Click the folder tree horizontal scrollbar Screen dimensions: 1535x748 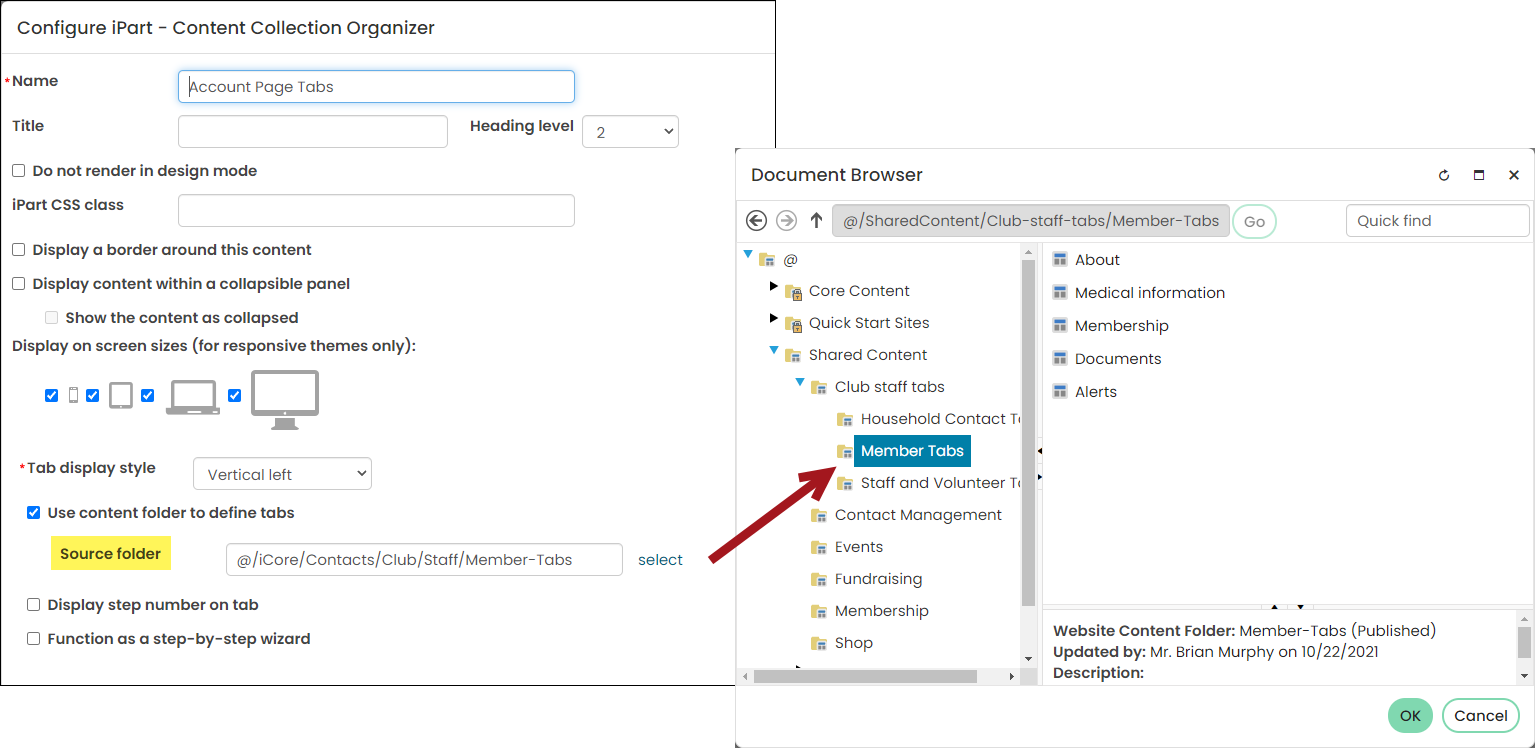coord(865,677)
